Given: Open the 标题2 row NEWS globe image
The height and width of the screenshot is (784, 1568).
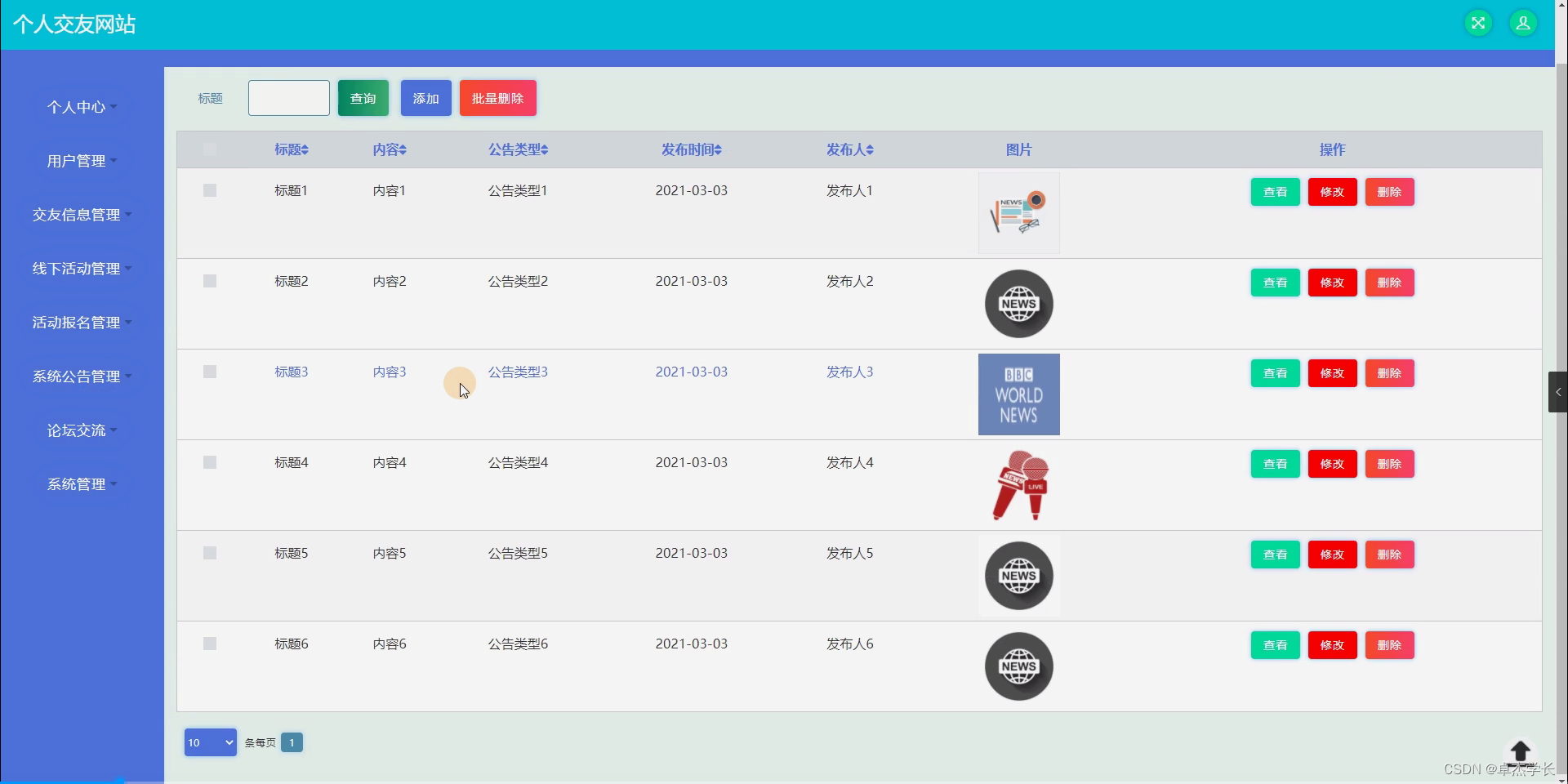Looking at the screenshot, I should (1019, 304).
